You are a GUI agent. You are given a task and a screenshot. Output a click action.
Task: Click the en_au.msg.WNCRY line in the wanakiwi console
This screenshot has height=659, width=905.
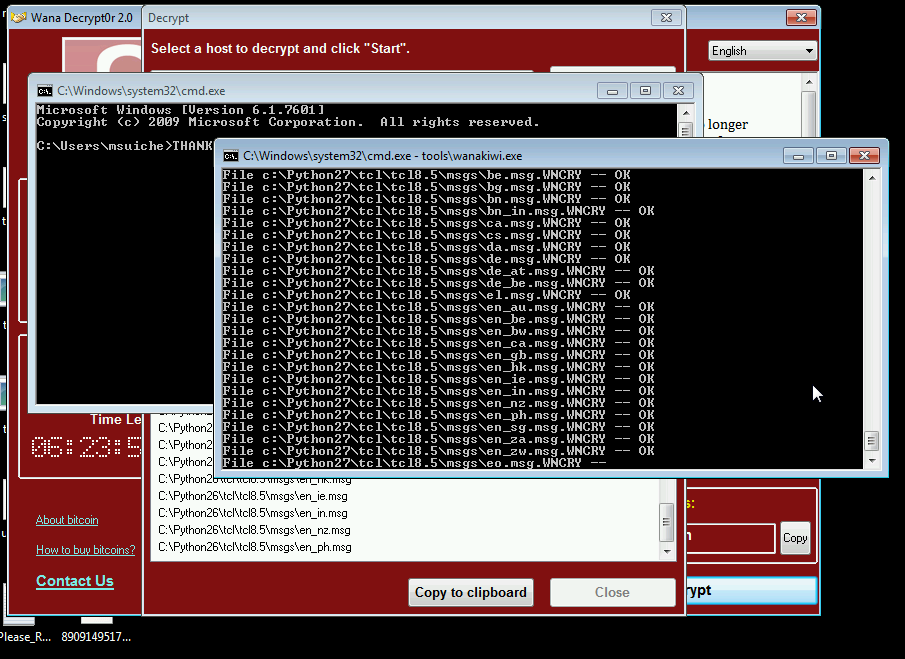coord(439,307)
